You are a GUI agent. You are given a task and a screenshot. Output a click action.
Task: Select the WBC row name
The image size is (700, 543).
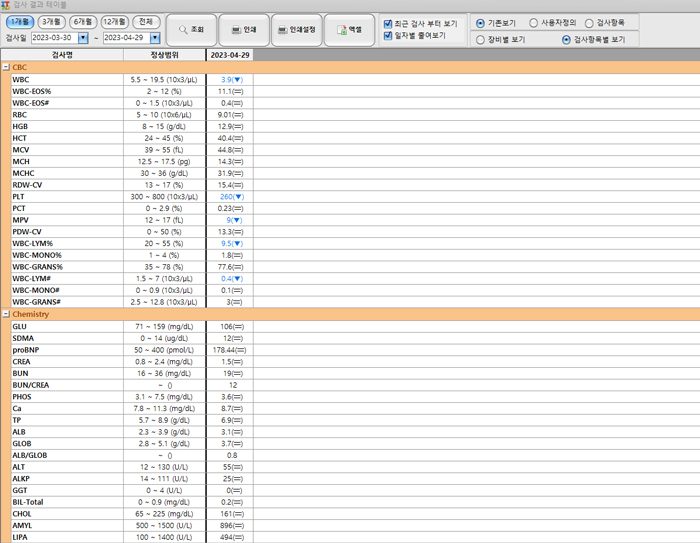[21, 80]
